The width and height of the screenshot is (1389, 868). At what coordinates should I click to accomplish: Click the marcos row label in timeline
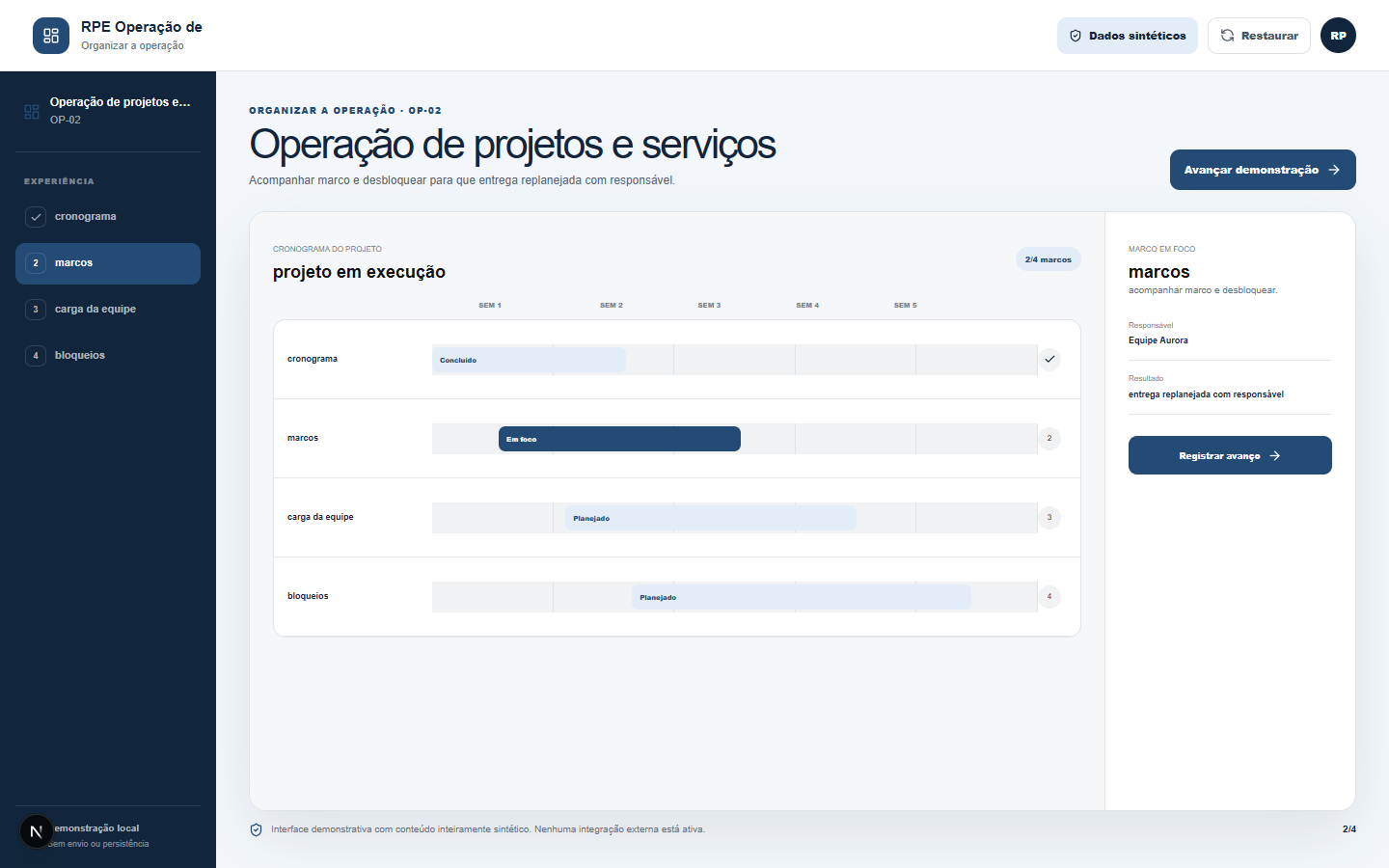point(303,438)
